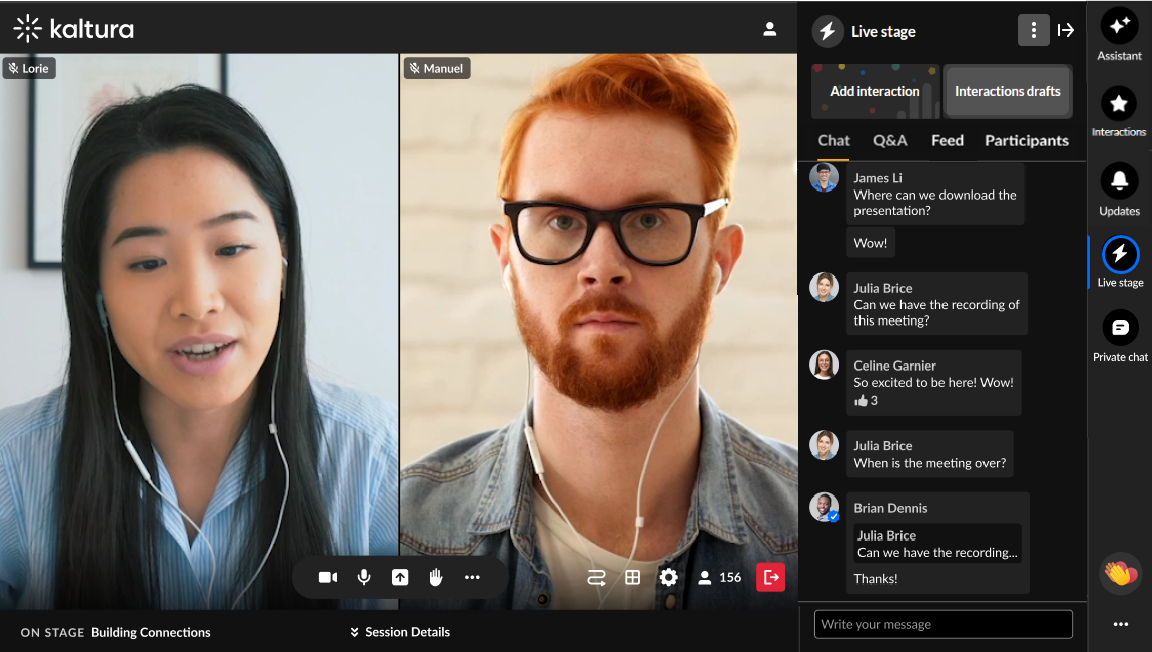This screenshot has width=1152, height=652.
Task: Click the "Thanks!" reply message
Action: coord(875,579)
